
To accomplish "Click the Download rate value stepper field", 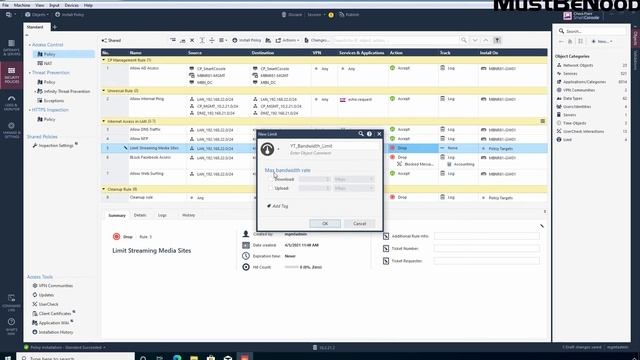I will tap(314, 179).
